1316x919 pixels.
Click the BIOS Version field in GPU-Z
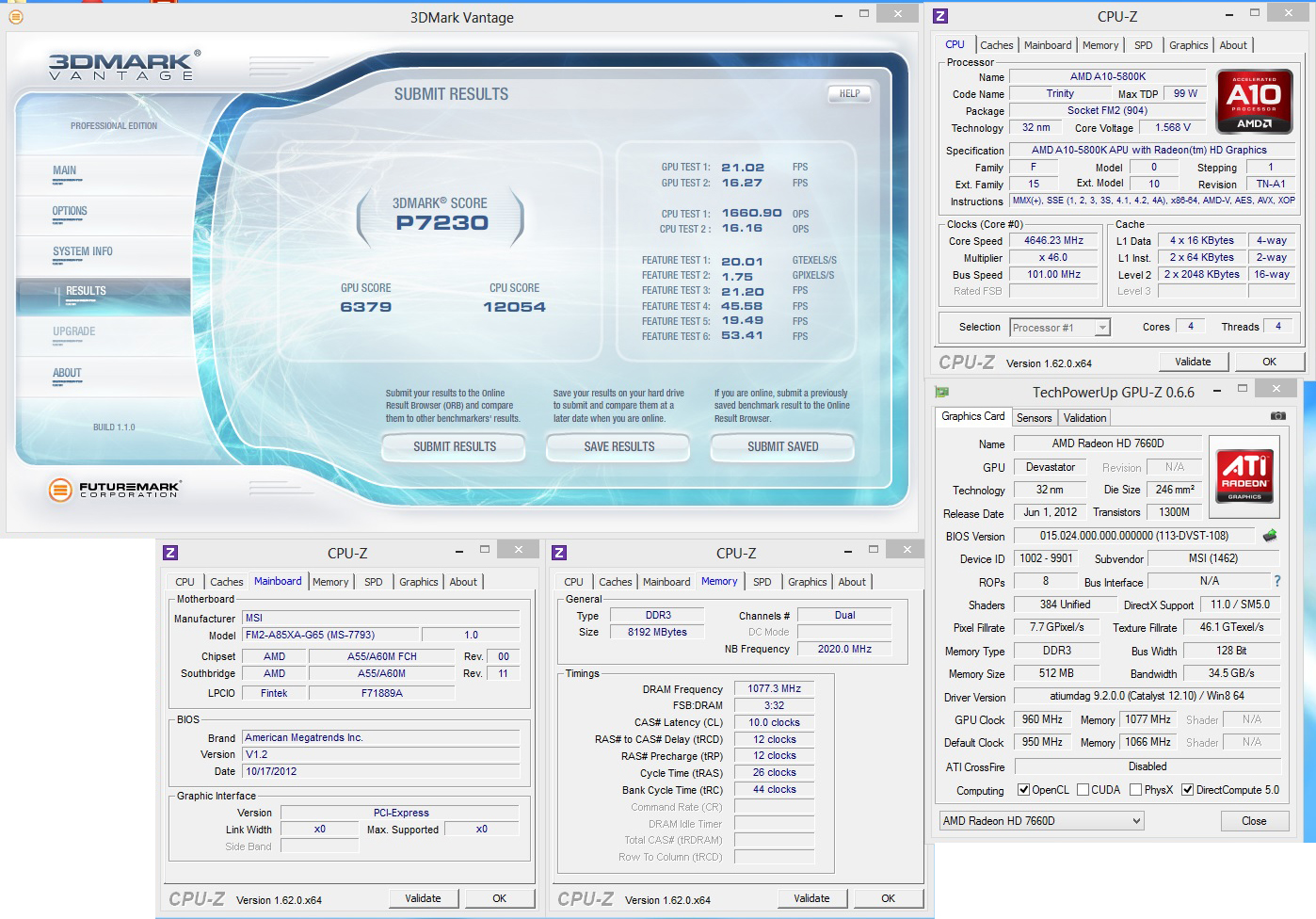pyautogui.click(x=1133, y=536)
